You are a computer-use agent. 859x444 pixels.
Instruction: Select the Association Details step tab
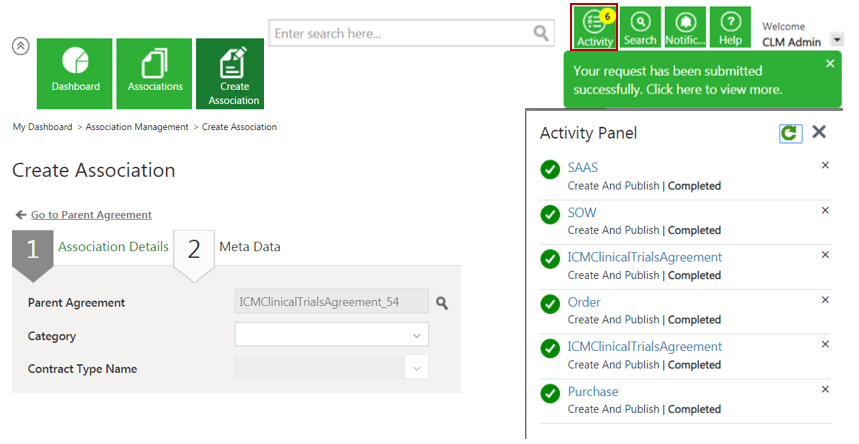click(x=113, y=247)
